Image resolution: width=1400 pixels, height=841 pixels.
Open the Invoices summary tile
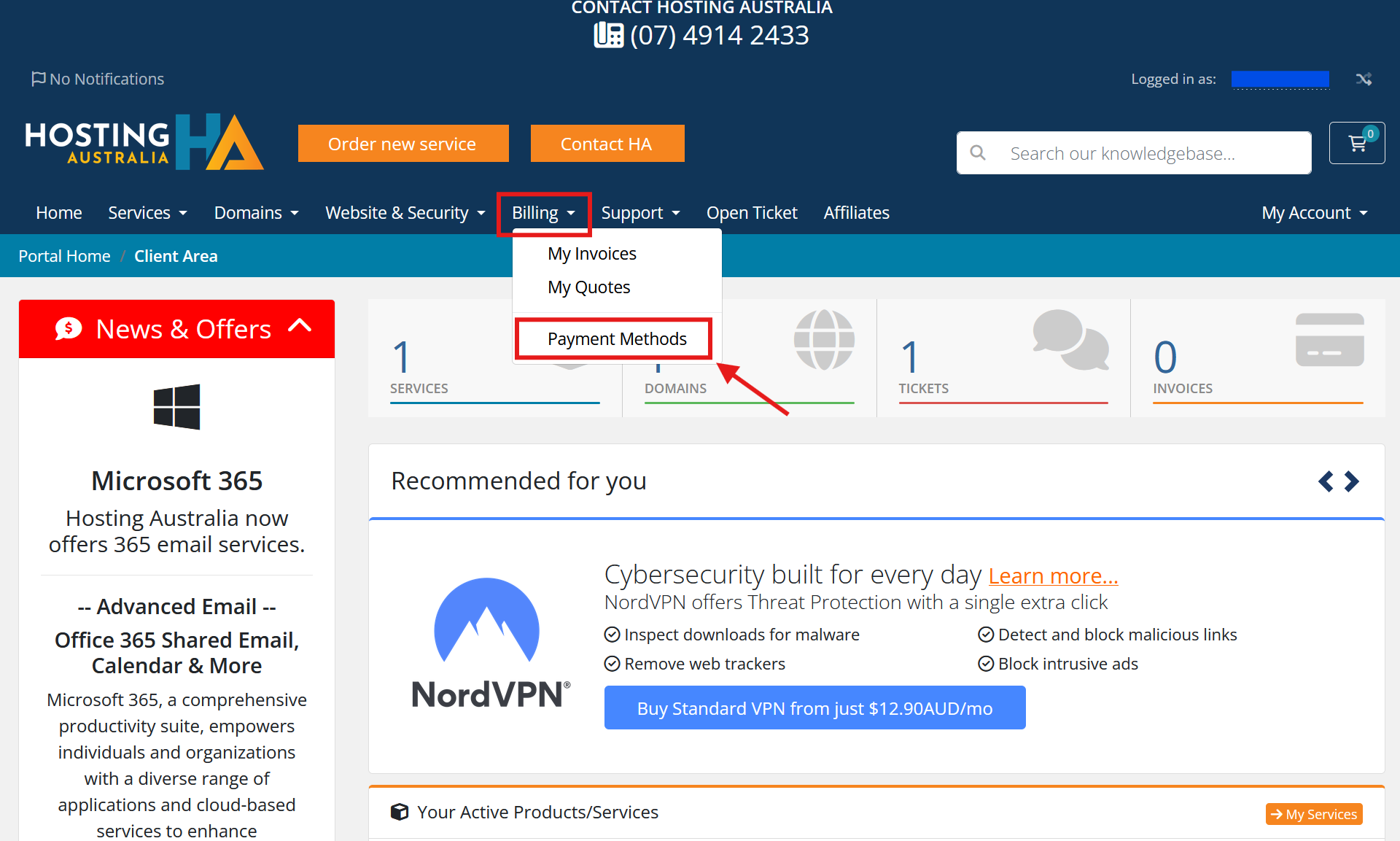pos(1258,358)
